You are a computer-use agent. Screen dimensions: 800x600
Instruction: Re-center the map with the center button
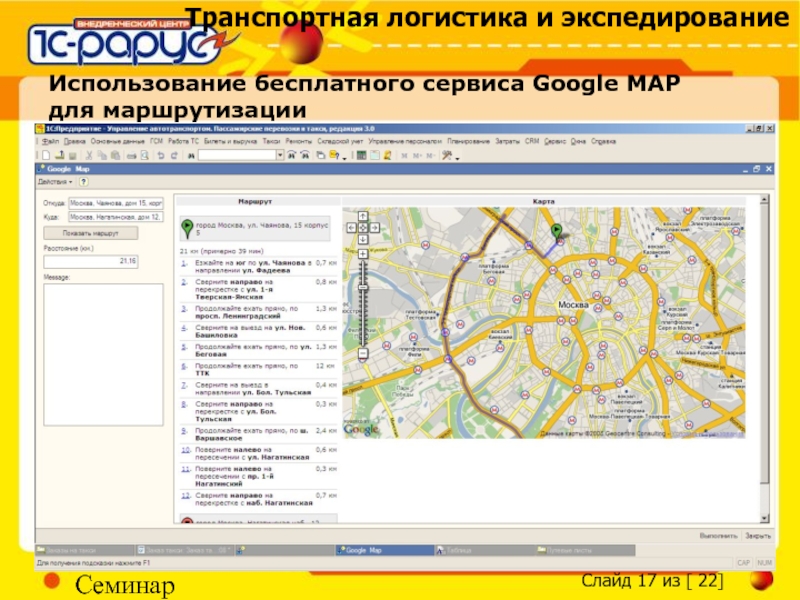(x=362, y=228)
